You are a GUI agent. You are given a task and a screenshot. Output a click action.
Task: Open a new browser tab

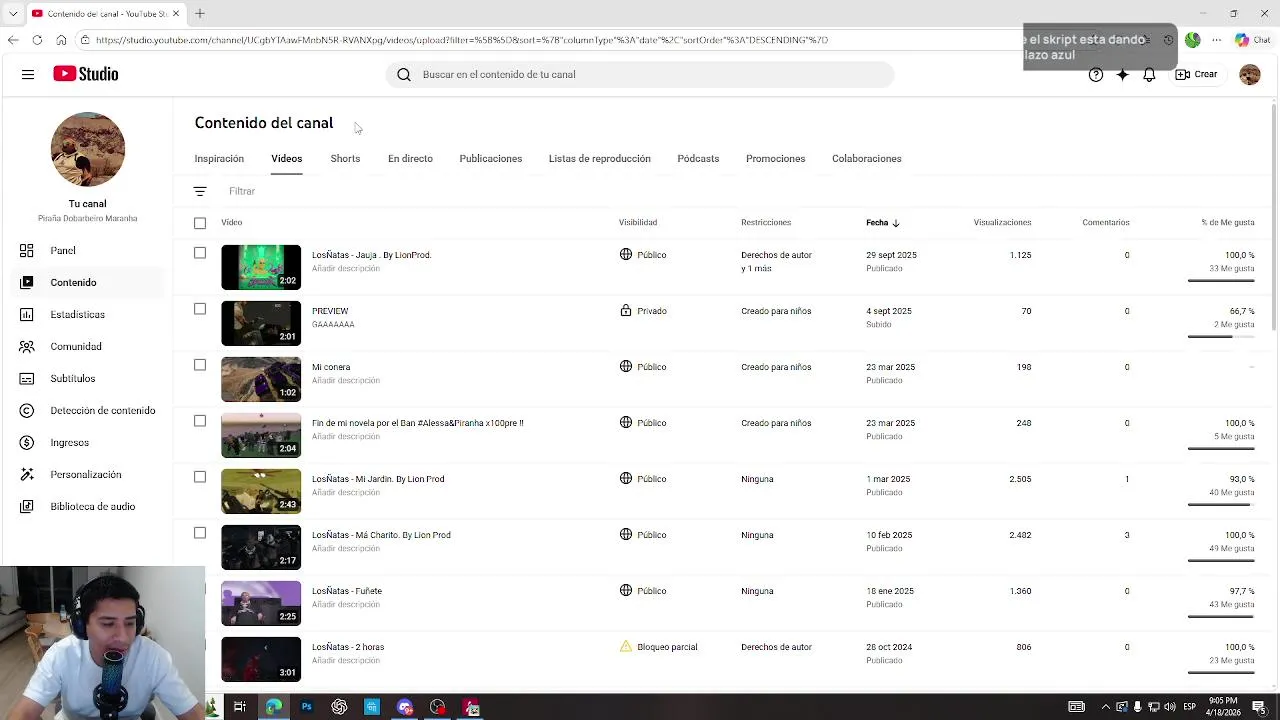click(200, 13)
